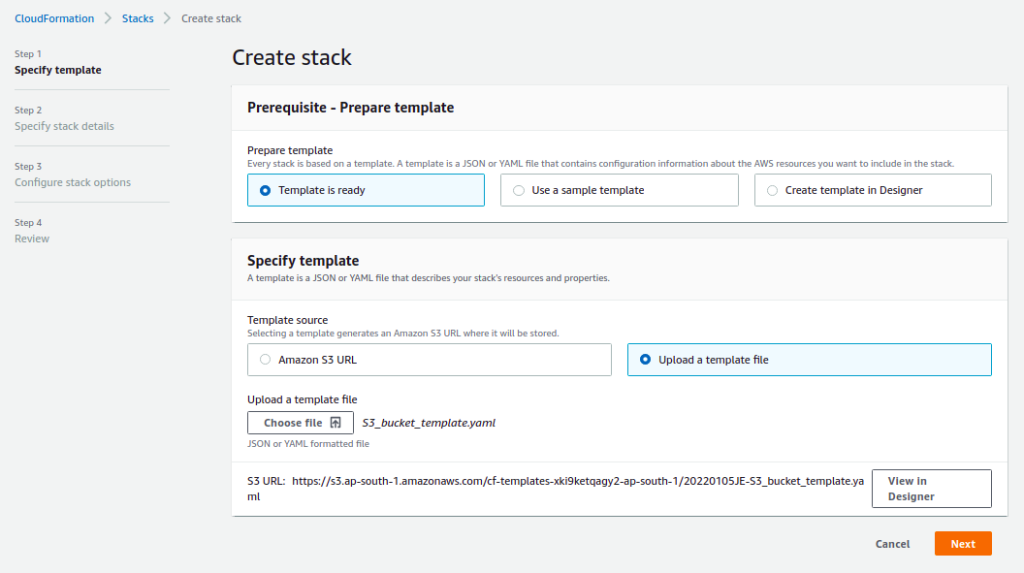This screenshot has height=573, width=1024.
Task: Open Step 1 Specify template
Action: 57,70
